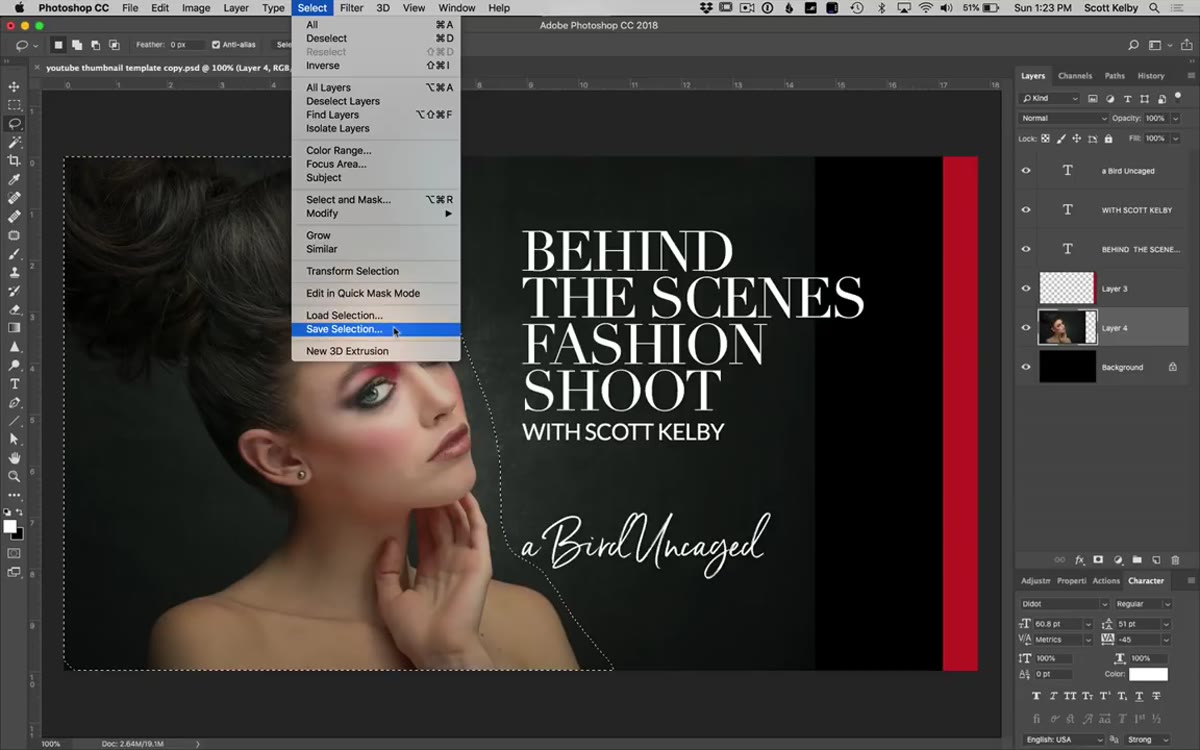Open the Normal blend mode dropdown
Image resolution: width=1200 pixels, height=750 pixels.
pos(1062,118)
